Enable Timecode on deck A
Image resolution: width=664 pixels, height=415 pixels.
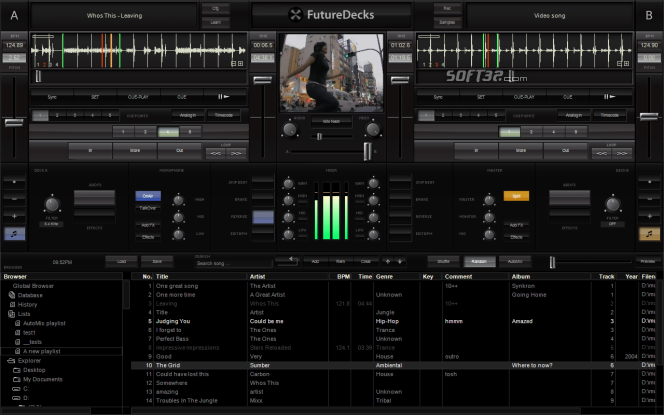[224, 115]
